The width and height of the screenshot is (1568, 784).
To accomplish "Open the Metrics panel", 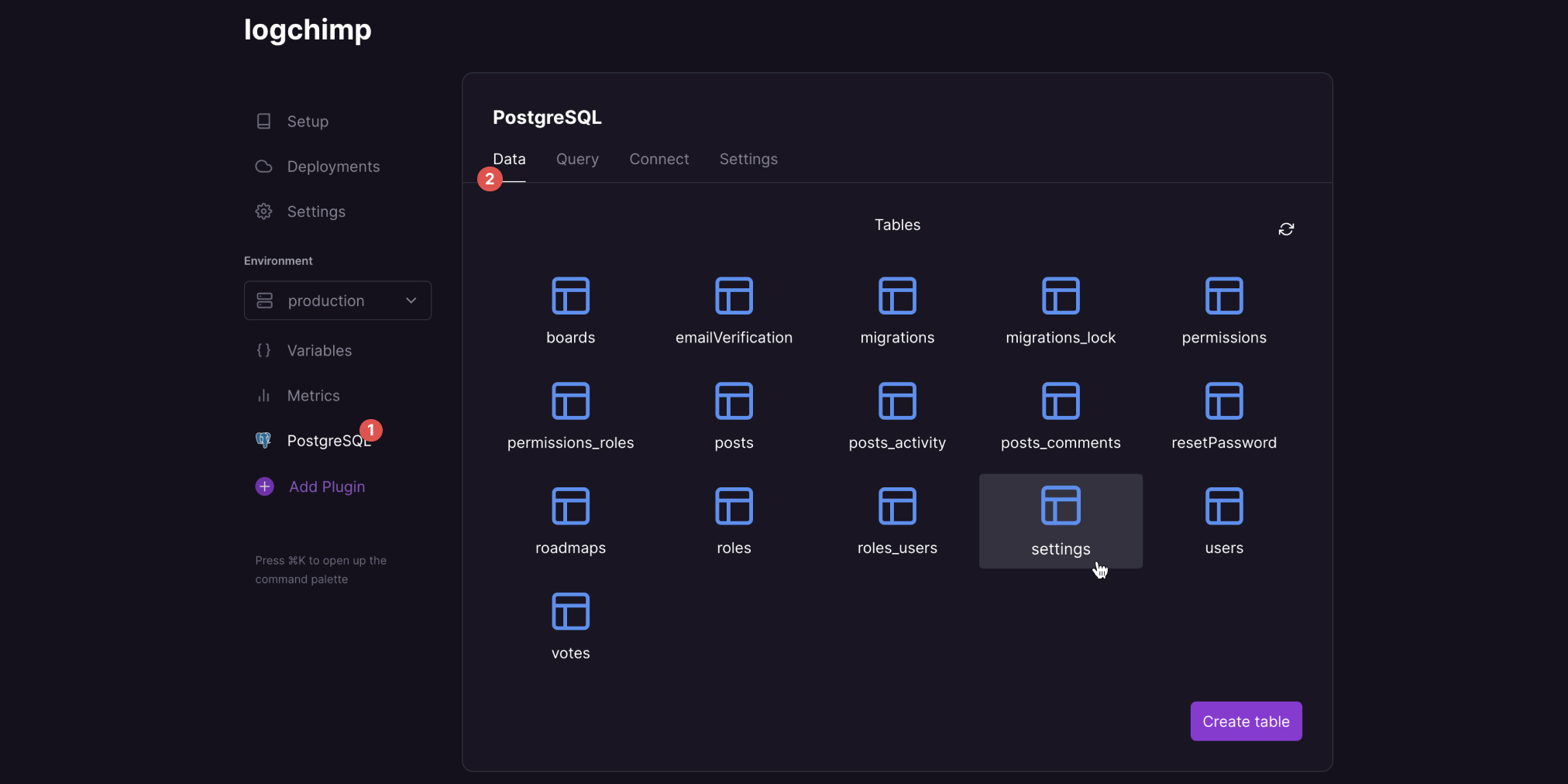I will pyautogui.click(x=314, y=396).
